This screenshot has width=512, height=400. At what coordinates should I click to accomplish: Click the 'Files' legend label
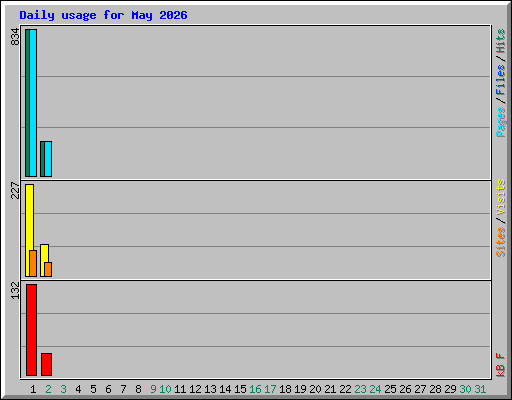500,80
